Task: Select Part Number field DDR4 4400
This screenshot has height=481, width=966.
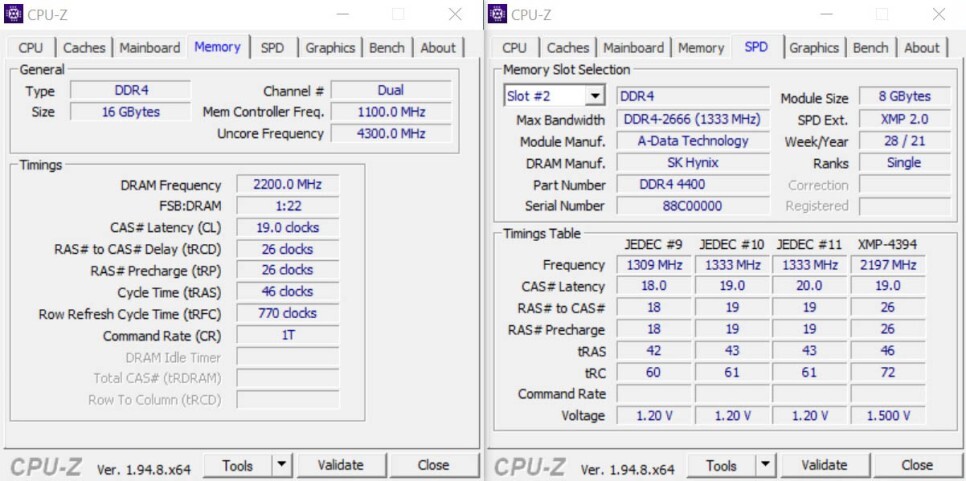Action: pos(692,184)
